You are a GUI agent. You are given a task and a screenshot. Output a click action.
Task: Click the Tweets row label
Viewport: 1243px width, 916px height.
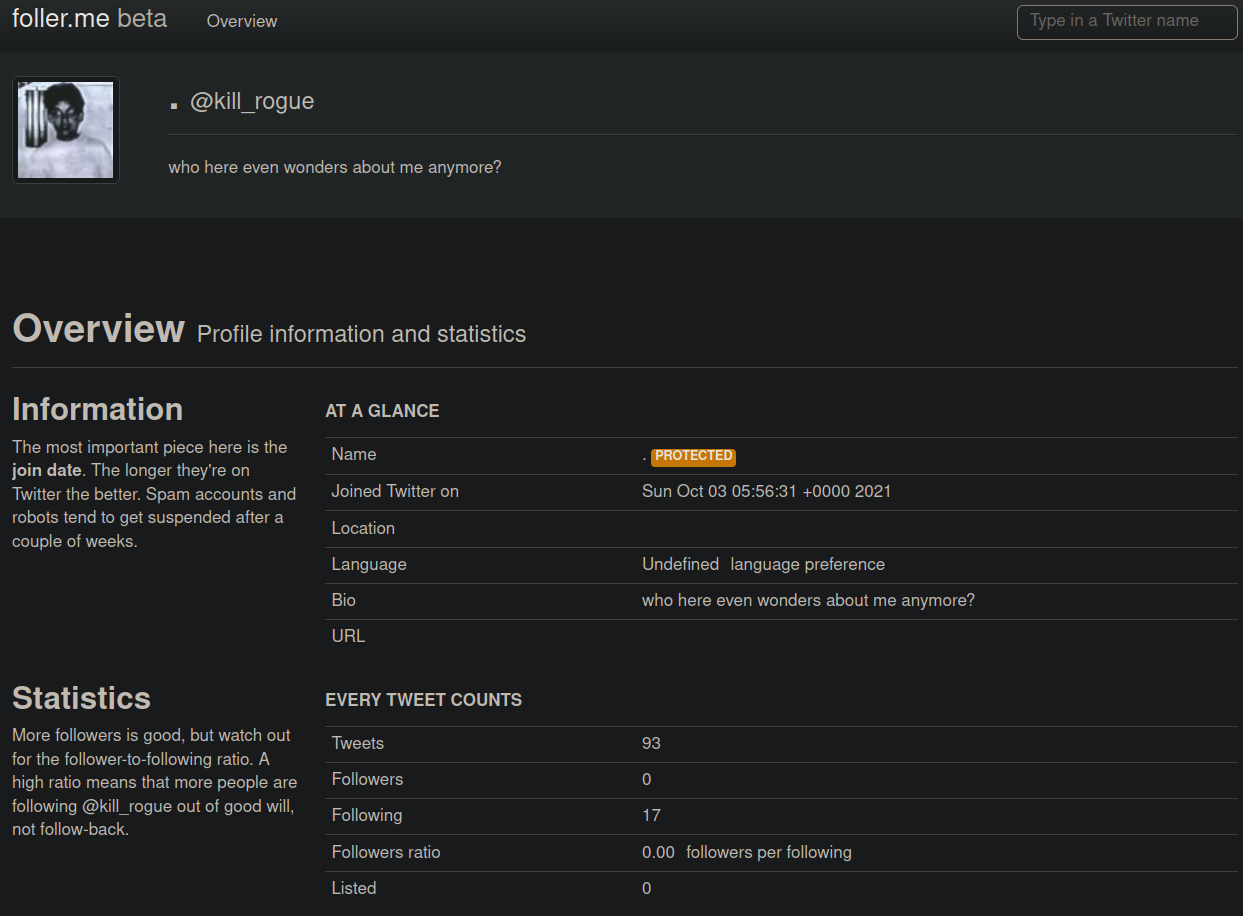point(358,743)
